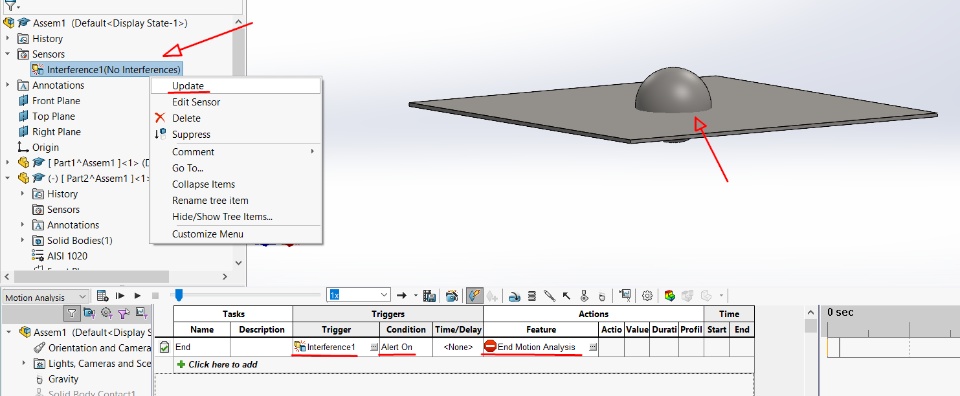The width and height of the screenshot is (960, 396).
Task: Click the <None> Time/Delay cell
Action: pyautogui.click(x=458, y=347)
